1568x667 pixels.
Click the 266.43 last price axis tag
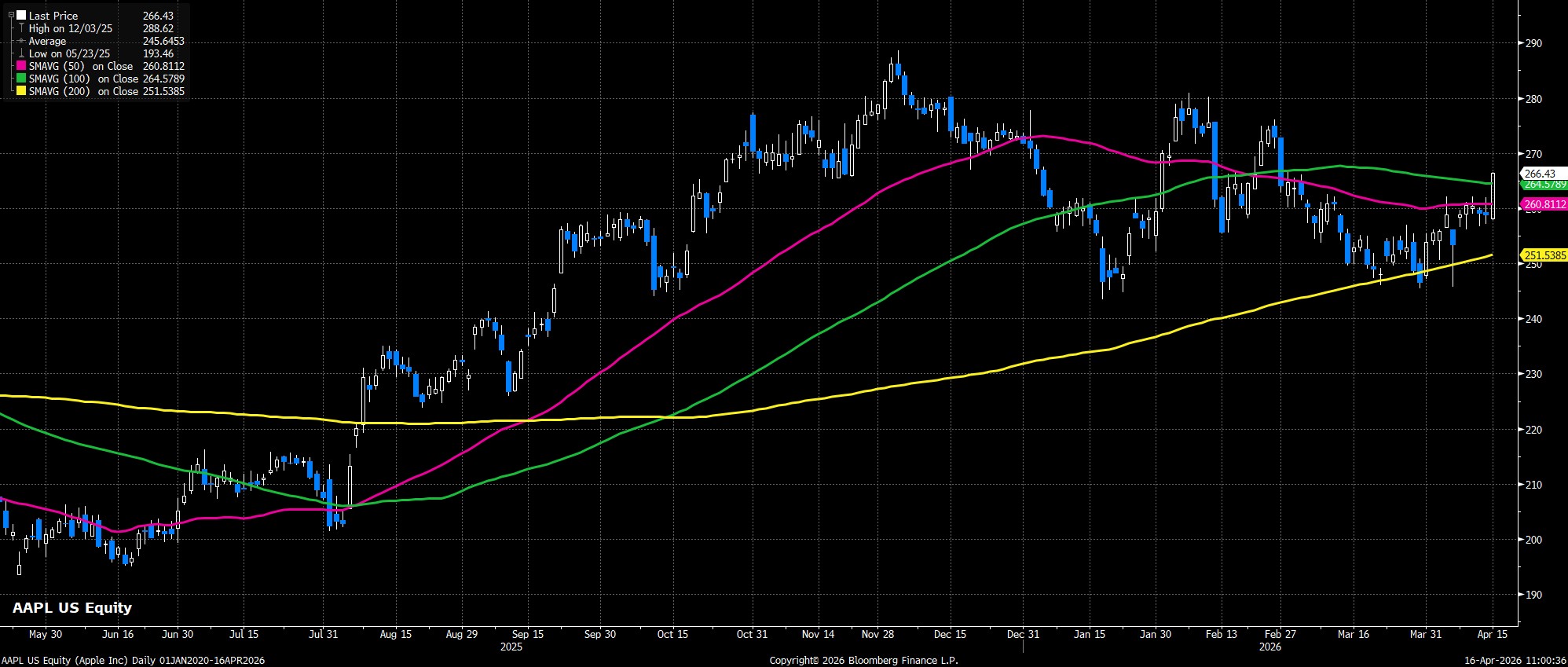coord(1539,174)
